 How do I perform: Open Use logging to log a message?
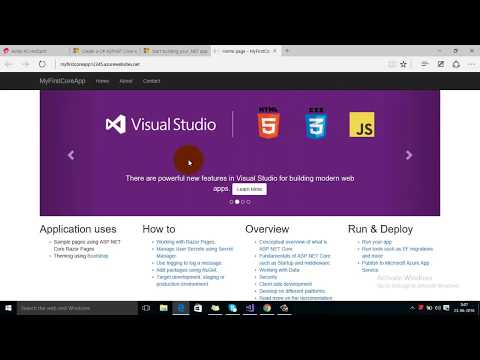189,263
